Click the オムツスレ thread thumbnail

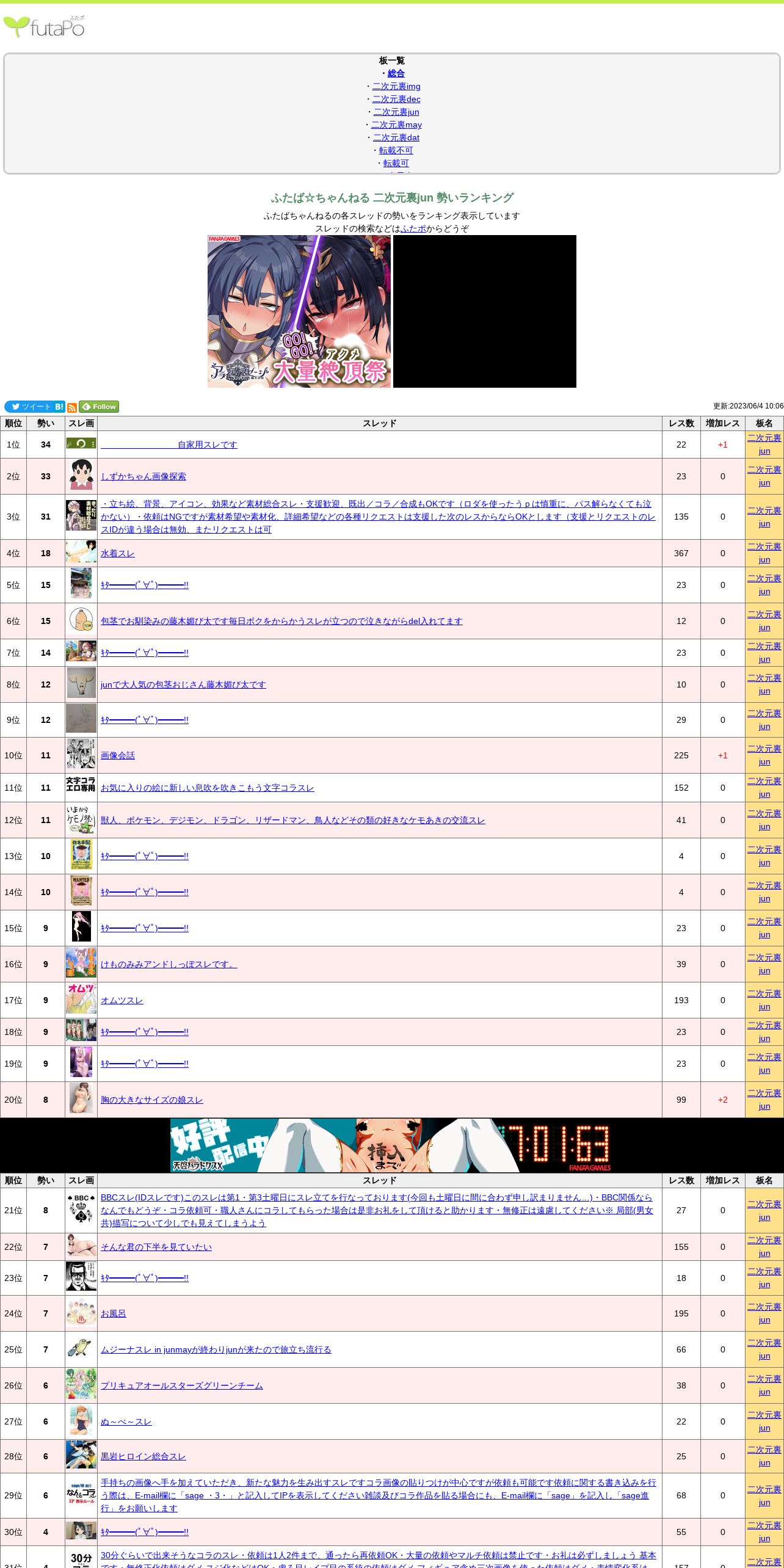click(81, 999)
